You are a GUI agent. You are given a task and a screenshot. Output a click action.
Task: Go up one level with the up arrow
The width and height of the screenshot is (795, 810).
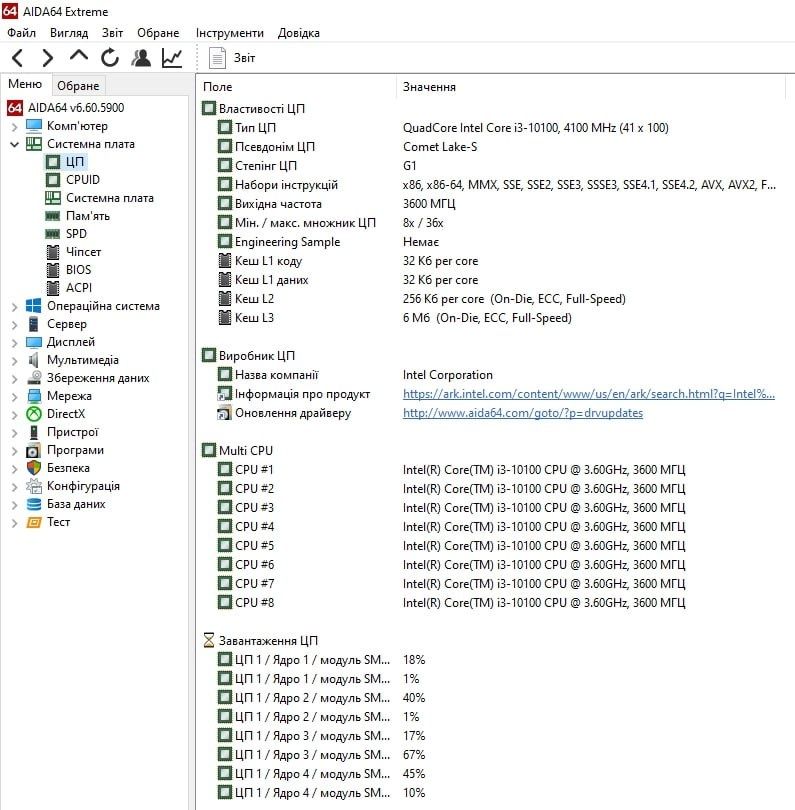pyautogui.click(x=79, y=56)
